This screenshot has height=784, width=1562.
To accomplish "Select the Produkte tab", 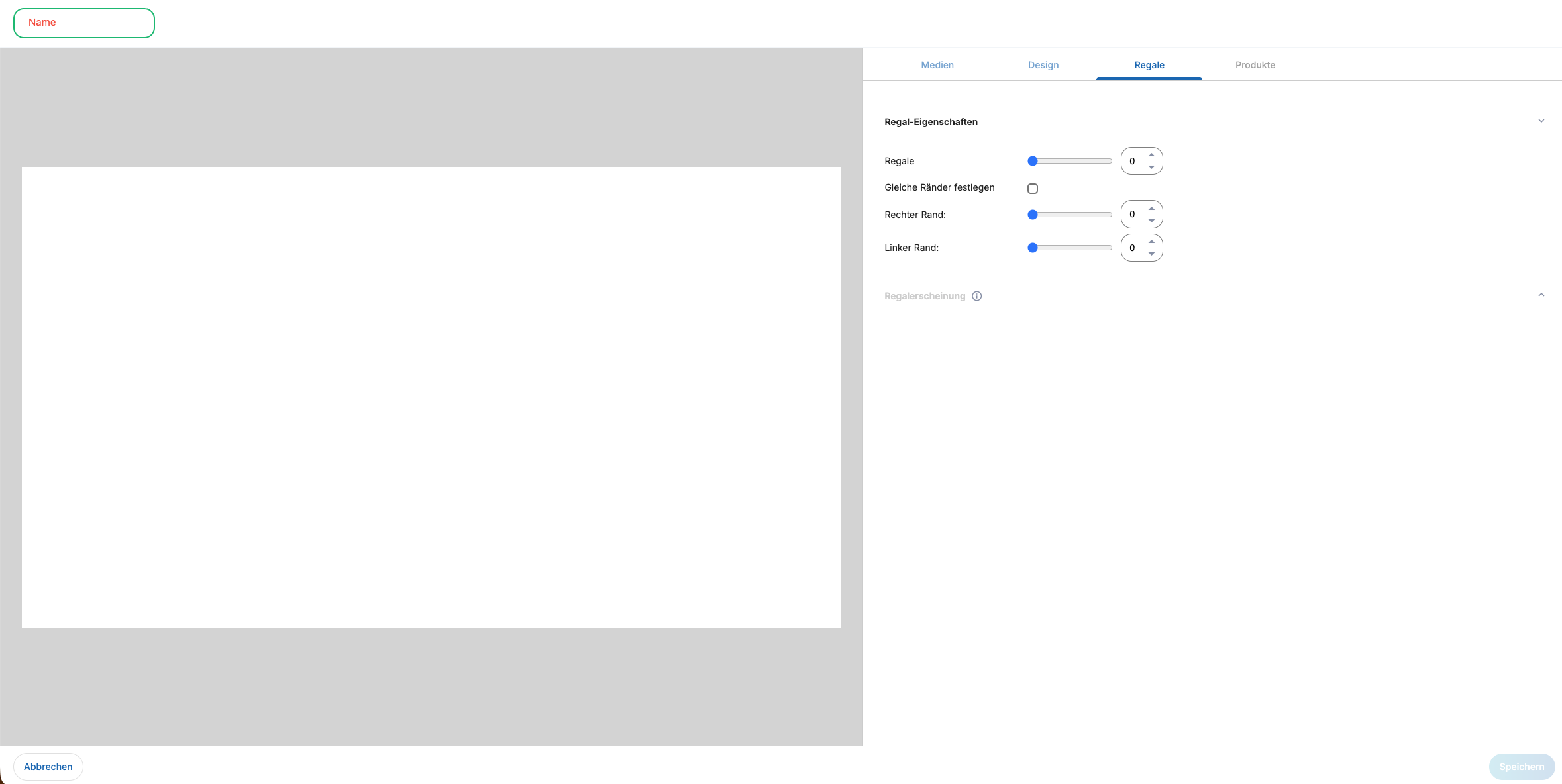I will coord(1255,65).
